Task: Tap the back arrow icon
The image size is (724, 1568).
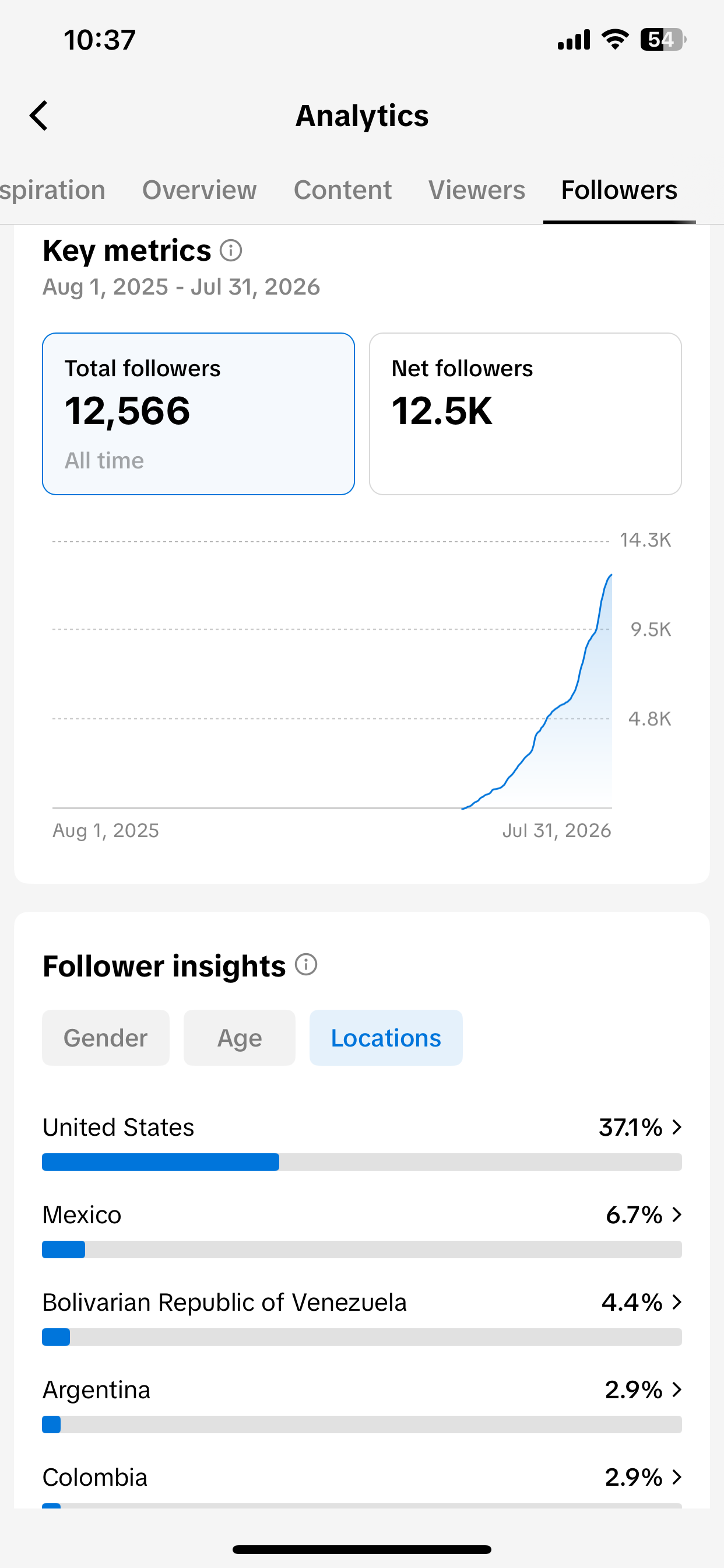Action: coord(39,116)
